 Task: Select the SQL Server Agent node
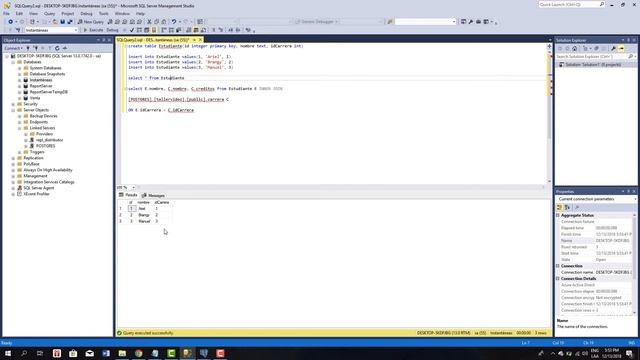(38, 188)
